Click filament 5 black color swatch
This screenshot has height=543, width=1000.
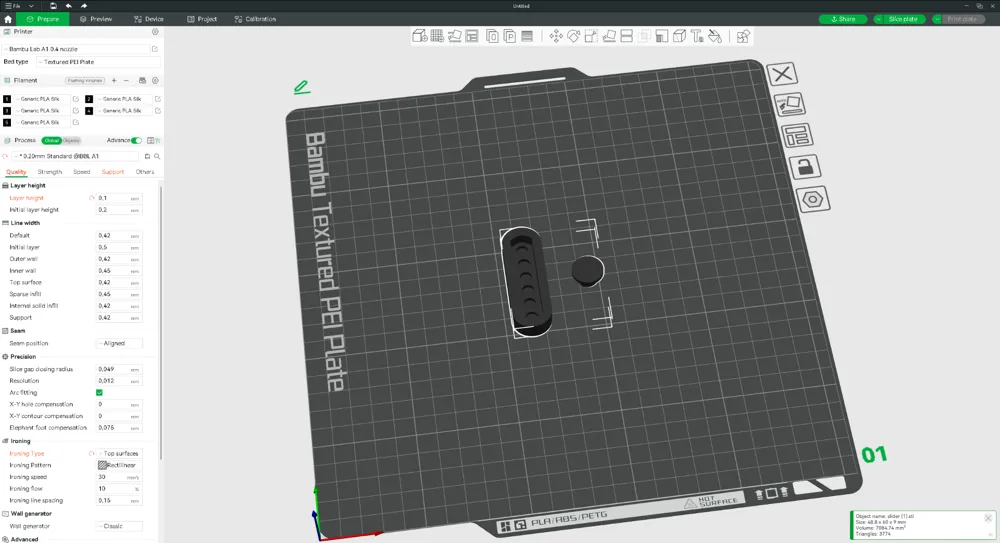[7, 123]
